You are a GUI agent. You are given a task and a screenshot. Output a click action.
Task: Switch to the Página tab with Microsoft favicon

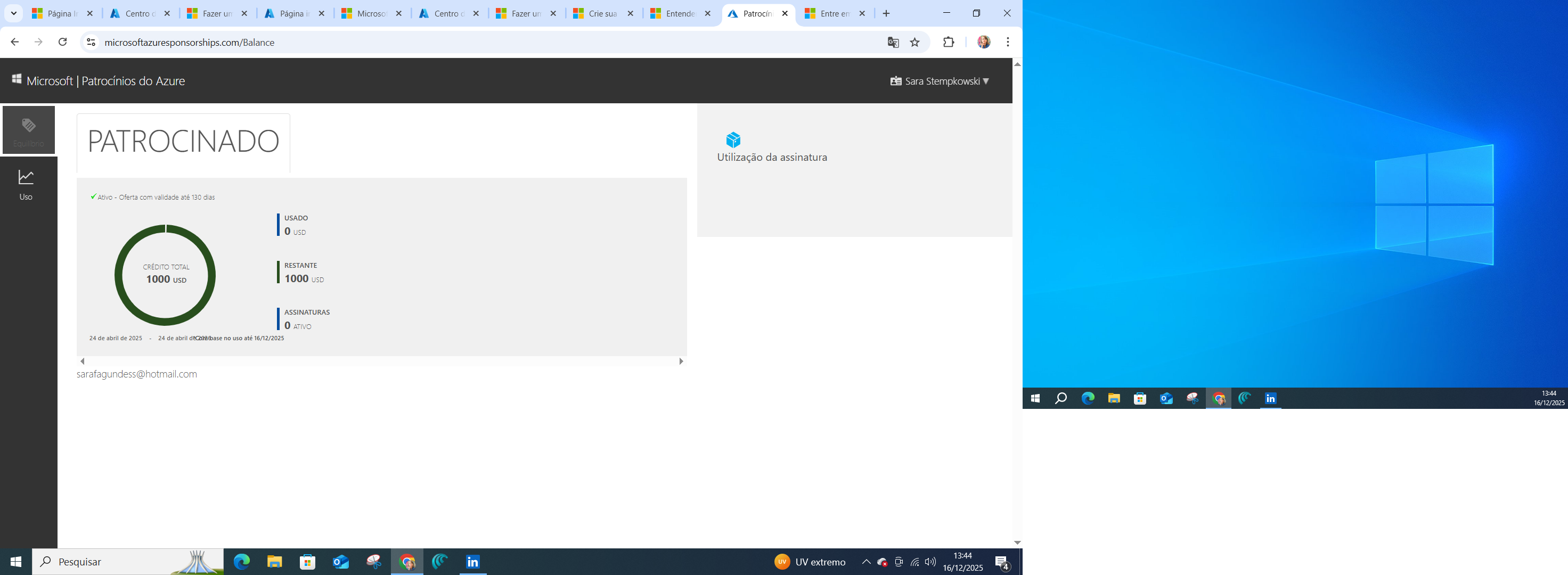pyautogui.click(x=63, y=13)
